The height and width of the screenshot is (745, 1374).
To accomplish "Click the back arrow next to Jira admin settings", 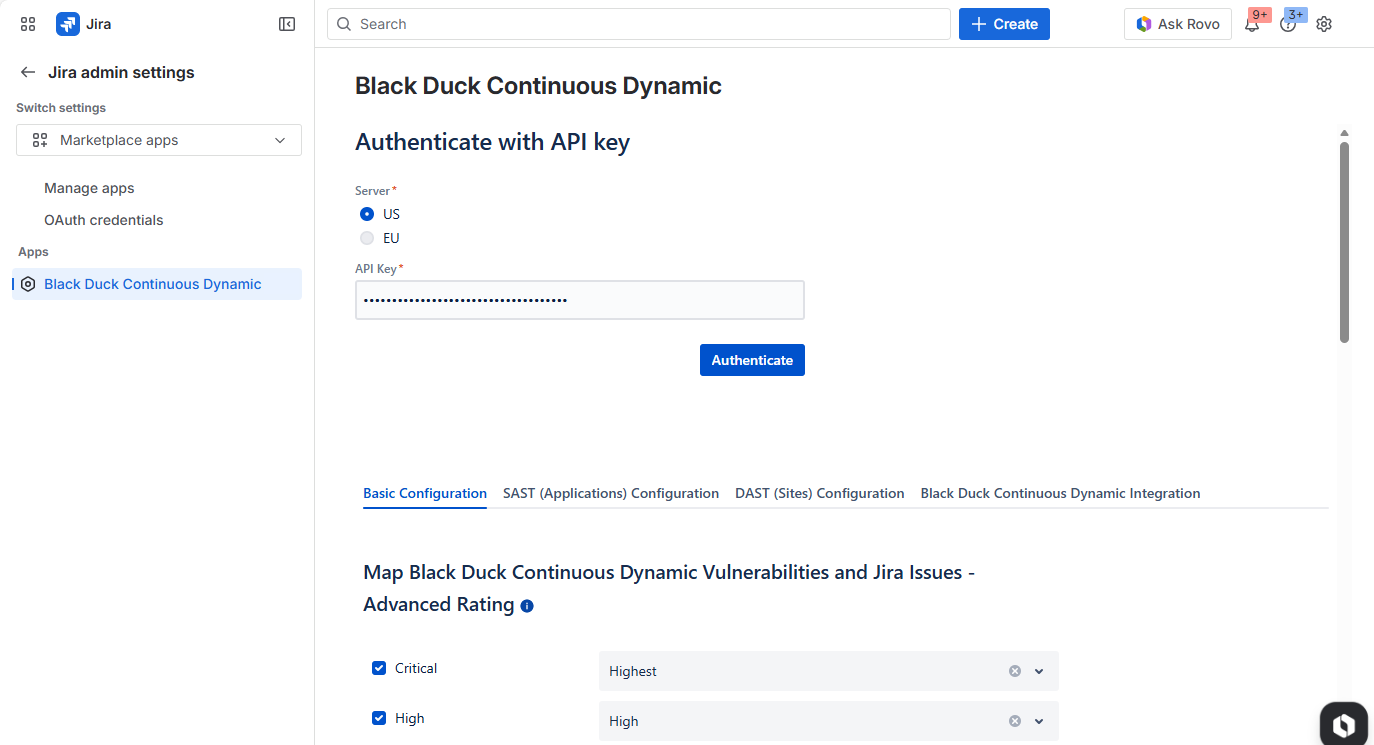I will click(x=28, y=71).
